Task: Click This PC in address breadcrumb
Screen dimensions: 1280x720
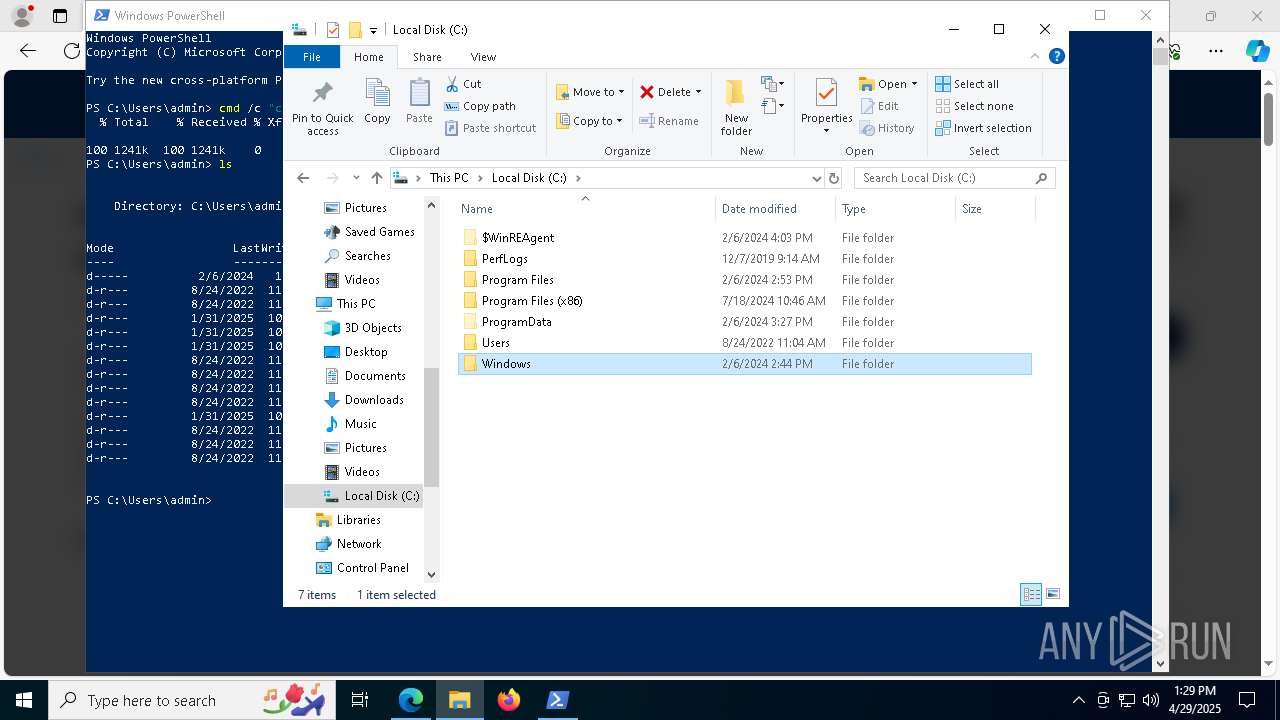Action: 448,178
